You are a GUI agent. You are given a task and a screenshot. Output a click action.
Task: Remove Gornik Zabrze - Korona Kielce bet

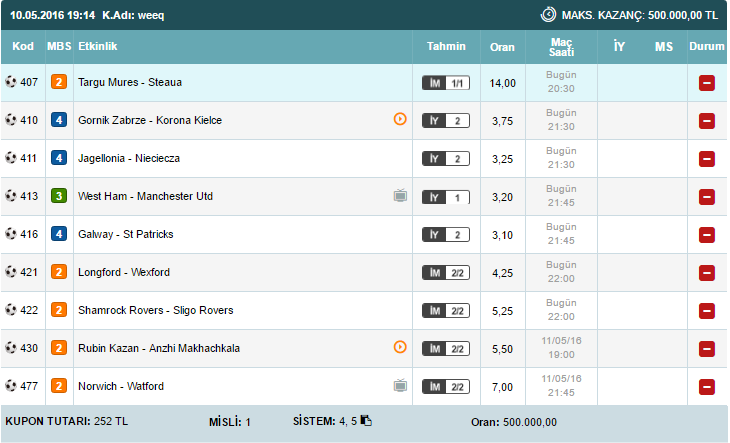click(x=706, y=121)
